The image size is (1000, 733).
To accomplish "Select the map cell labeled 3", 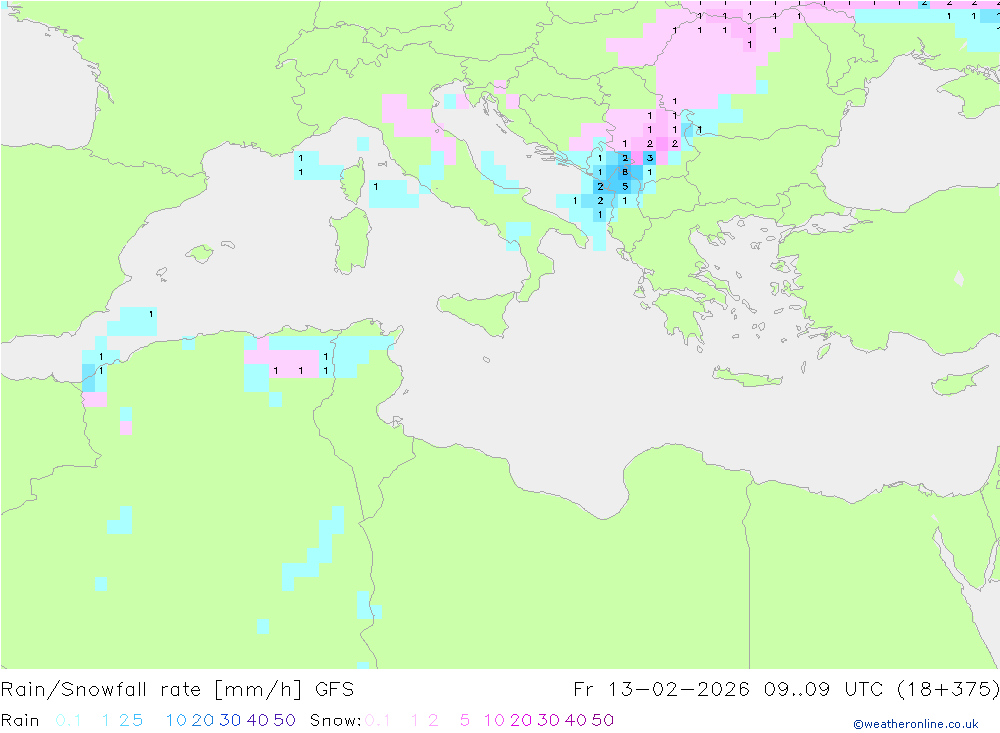I will (650, 158).
